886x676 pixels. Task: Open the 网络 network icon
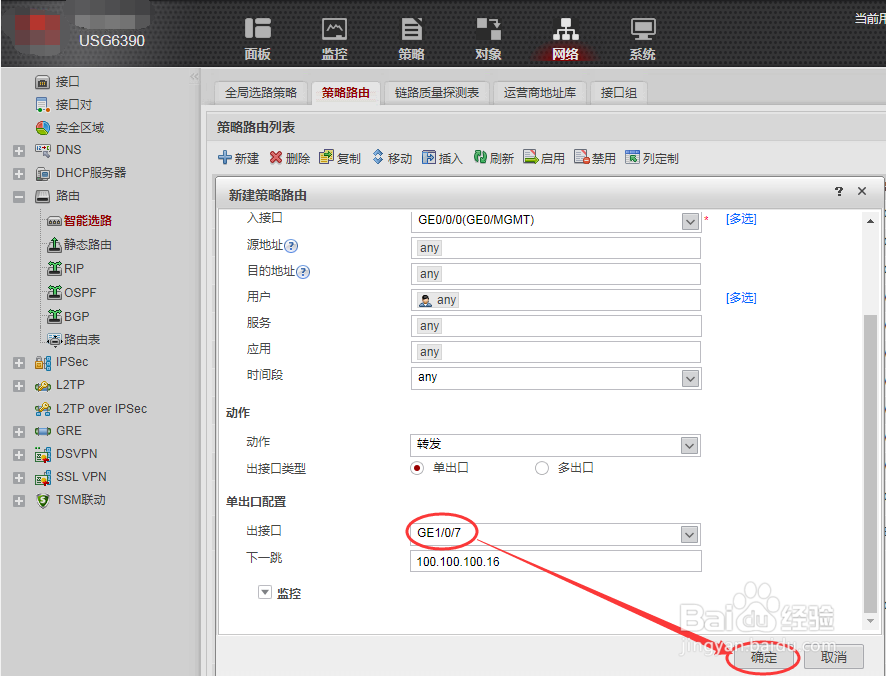coord(565,29)
